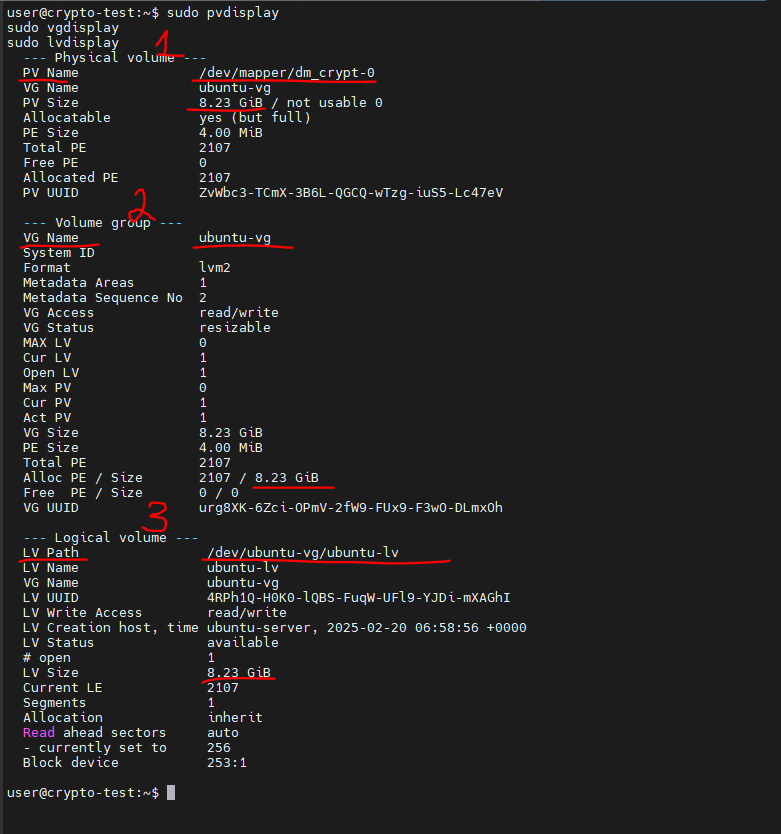Click the 'resizable' VG Status value
Image resolution: width=781 pixels, height=834 pixels.
(x=235, y=327)
